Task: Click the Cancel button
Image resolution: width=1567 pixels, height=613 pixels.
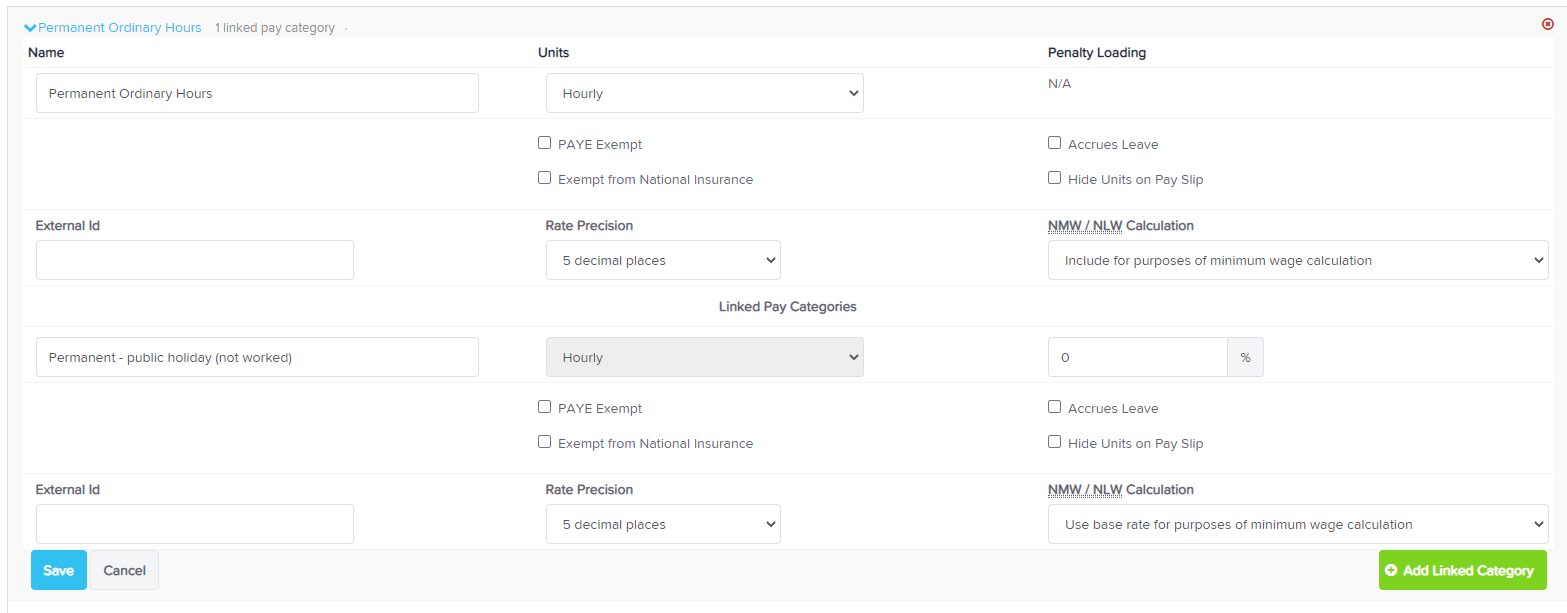Action: (125, 570)
